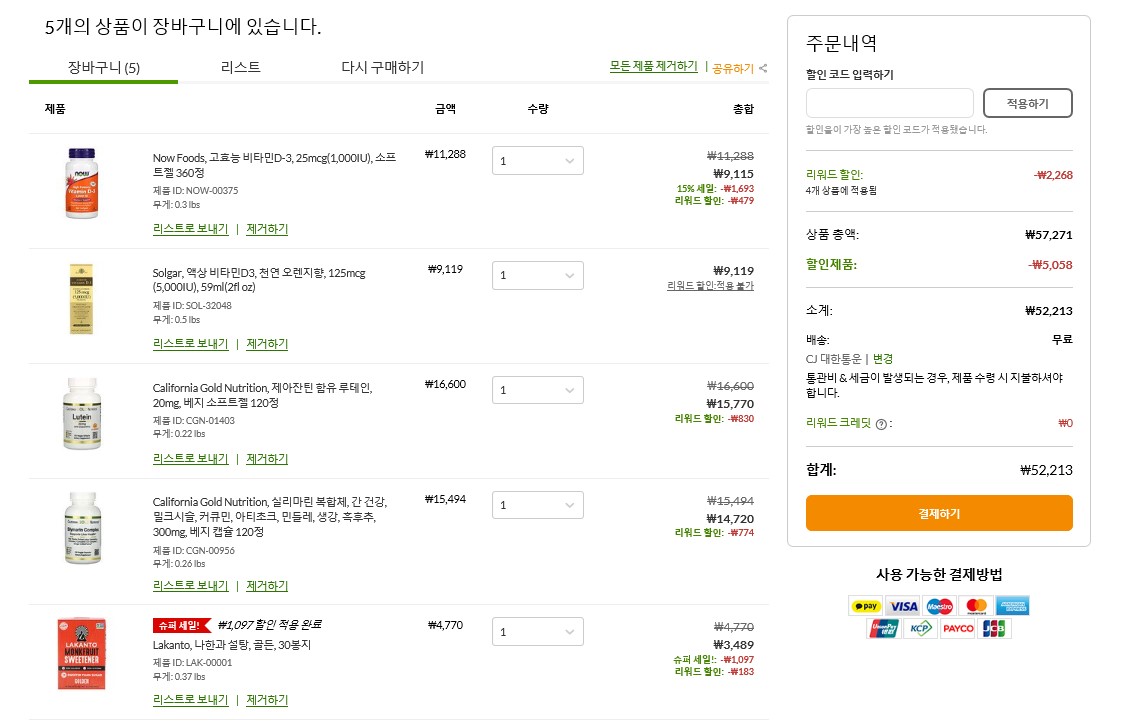Remove CGN 루테인 via 제거하기

pyautogui.click(x=267, y=459)
